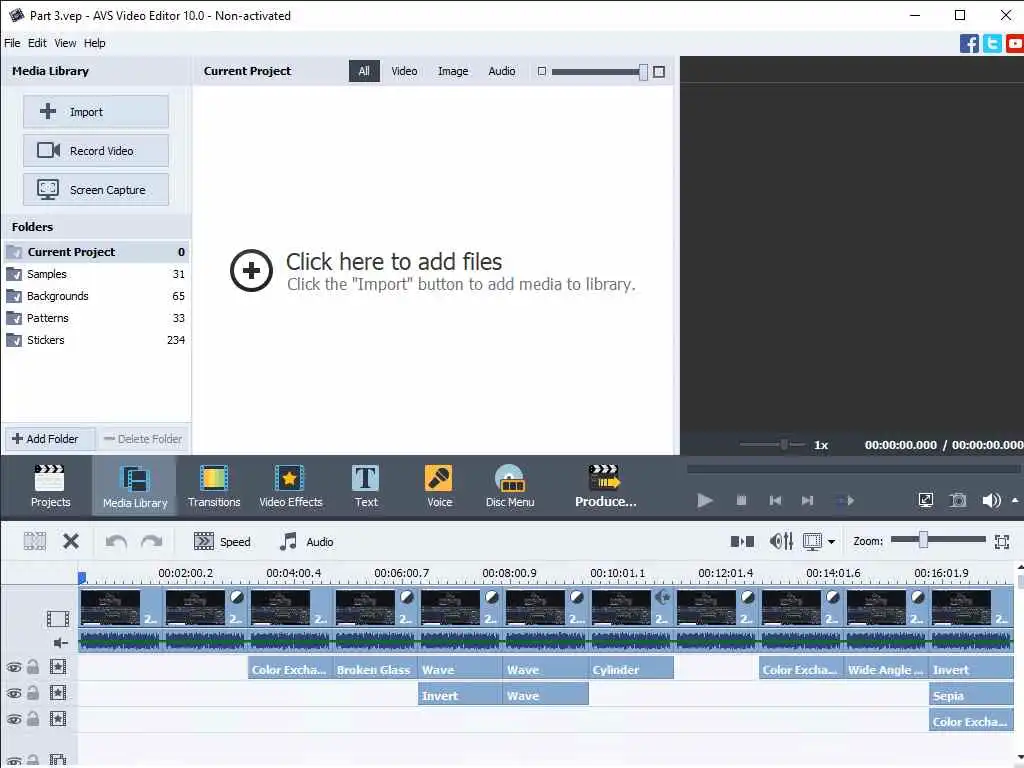Screen dimensions: 1024x768
Task: Go to the previous frame
Action: [x=775, y=501]
